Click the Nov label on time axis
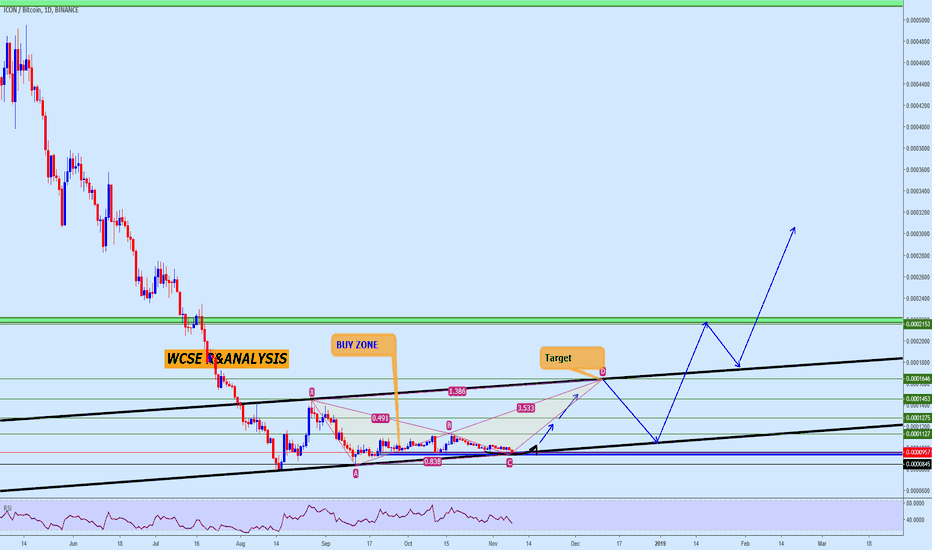The width and height of the screenshot is (932, 550). 493,543
